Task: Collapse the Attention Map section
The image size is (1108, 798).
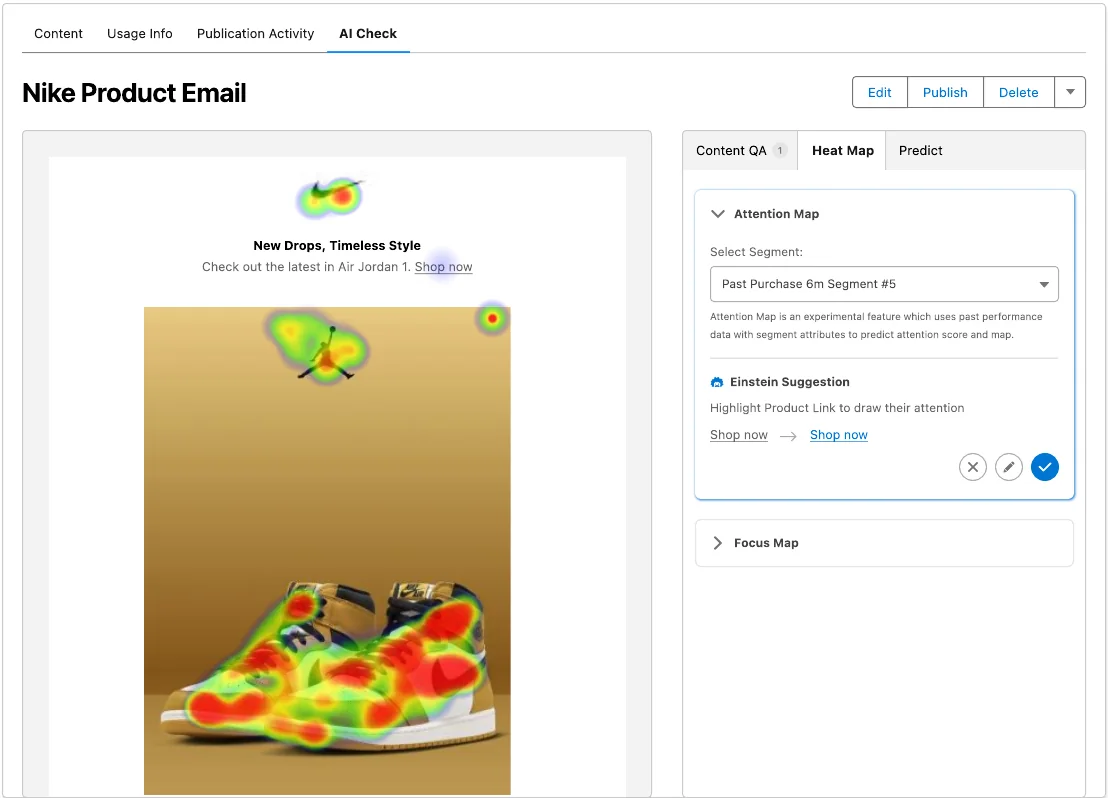Action: (717, 214)
